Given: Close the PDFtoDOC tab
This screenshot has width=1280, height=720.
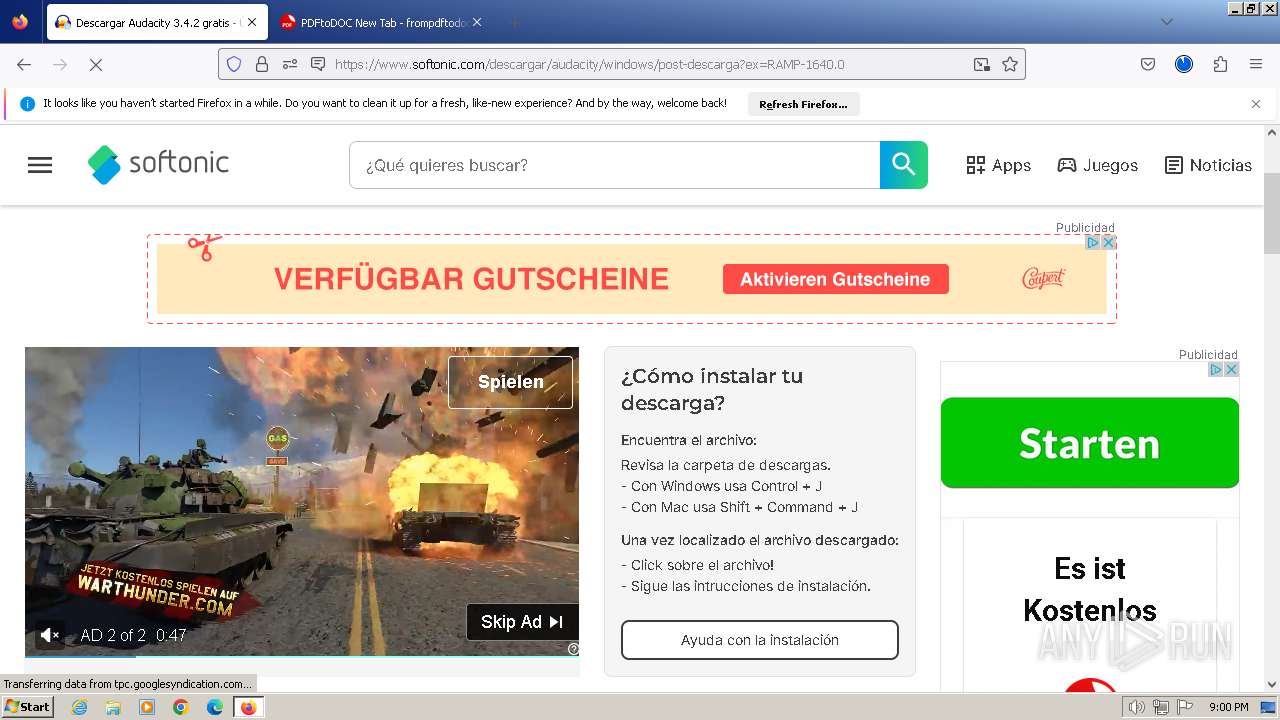Looking at the screenshot, I should pyautogui.click(x=477, y=22).
